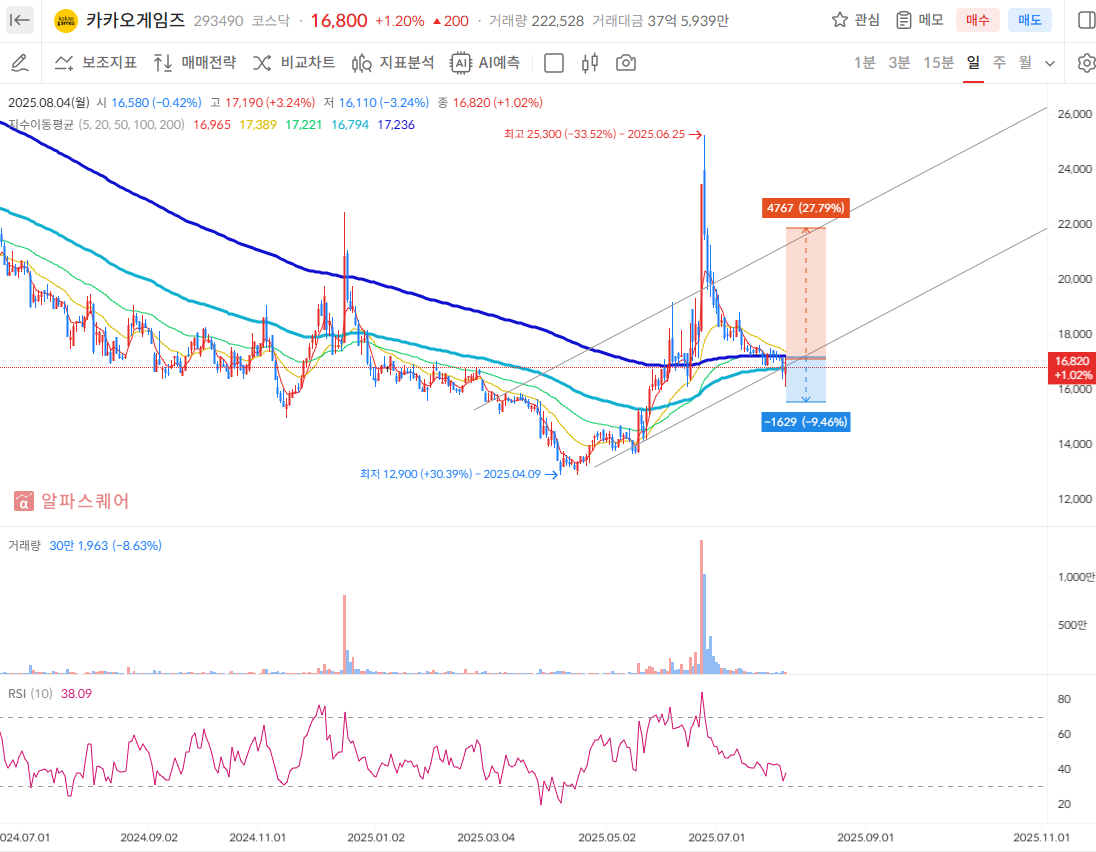Click the current price tag 16,820
Viewport: 1096px width, 852px height.
click(1072, 368)
